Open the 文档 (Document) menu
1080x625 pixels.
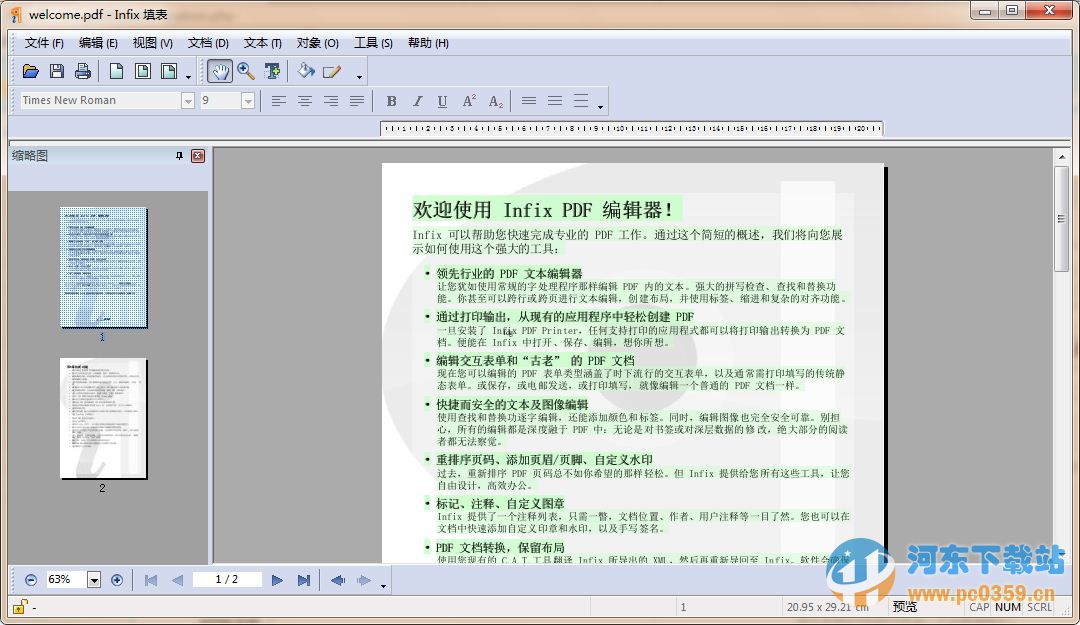pos(207,43)
